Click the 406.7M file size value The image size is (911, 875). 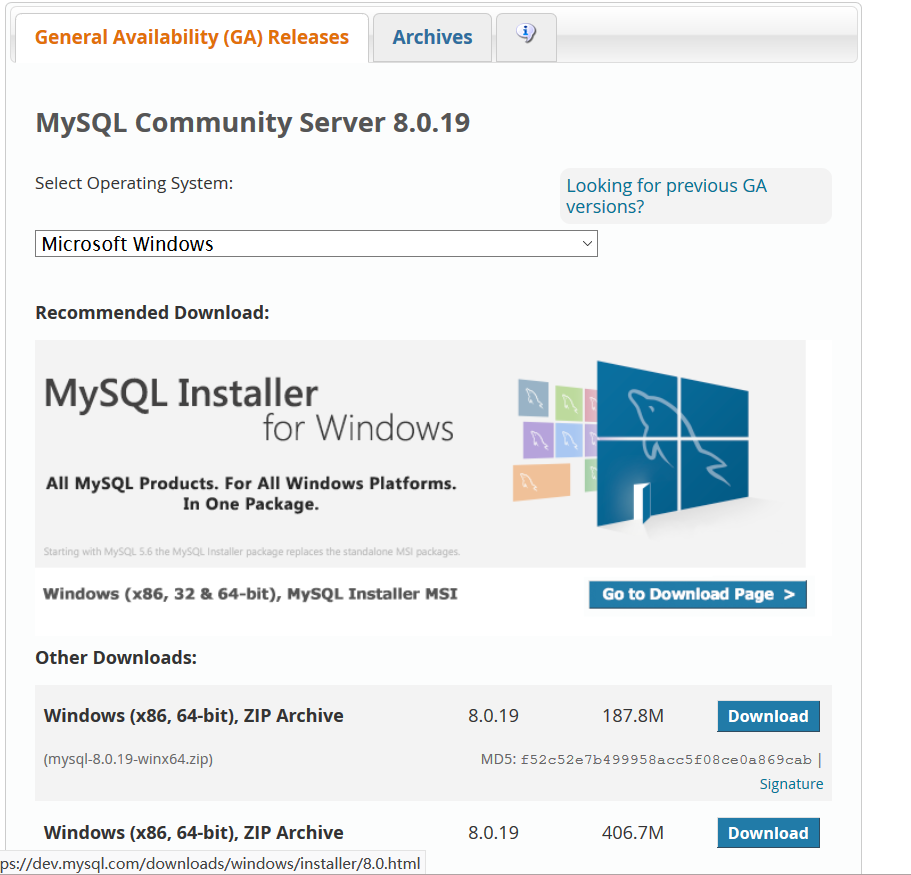[x=633, y=833]
